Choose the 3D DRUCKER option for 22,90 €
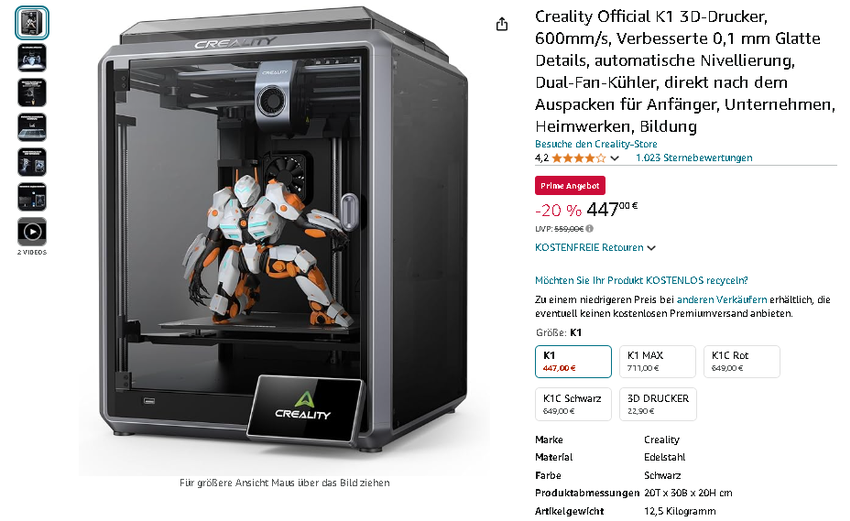 658,404
